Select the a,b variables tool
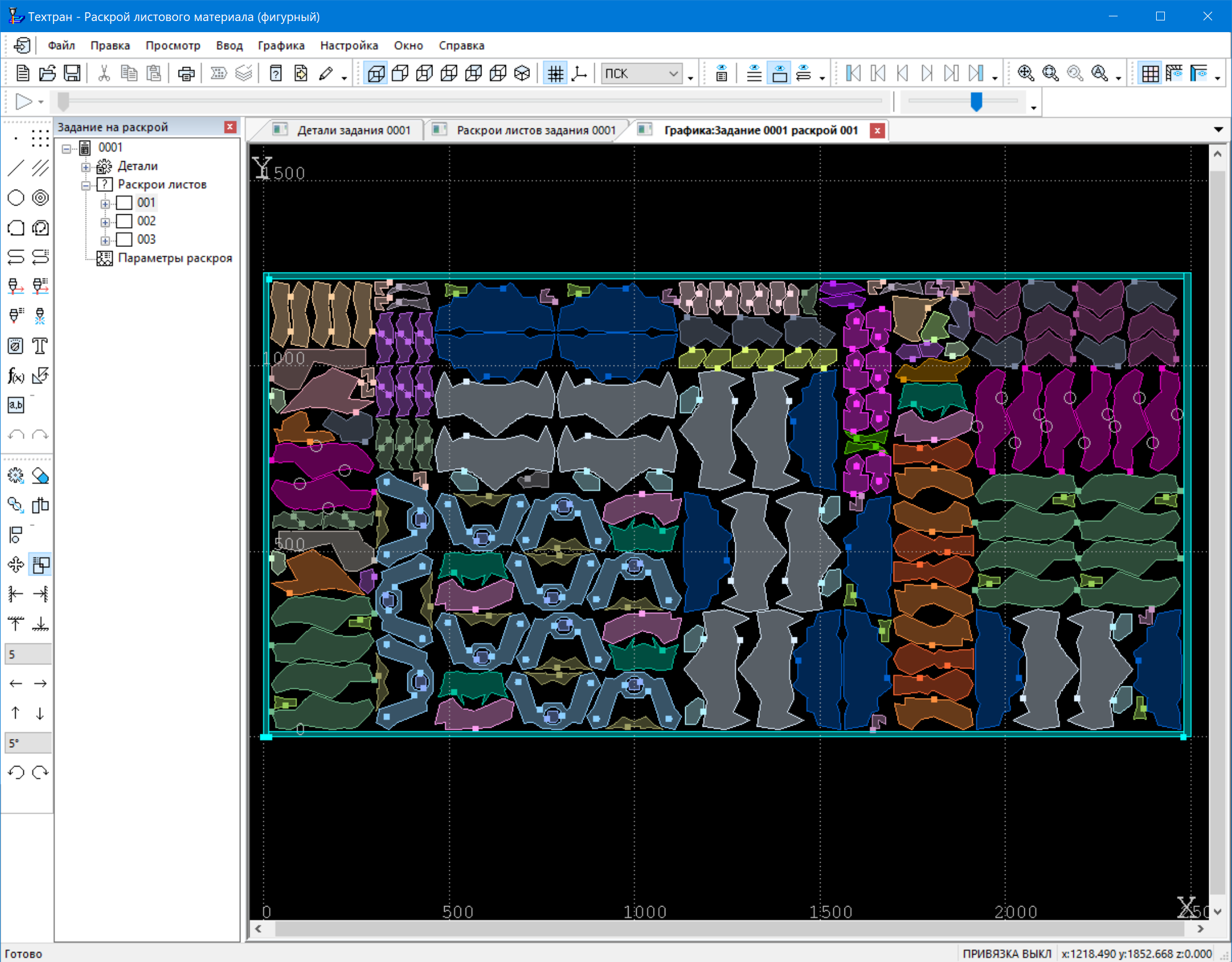1232x962 pixels. (x=16, y=405)
